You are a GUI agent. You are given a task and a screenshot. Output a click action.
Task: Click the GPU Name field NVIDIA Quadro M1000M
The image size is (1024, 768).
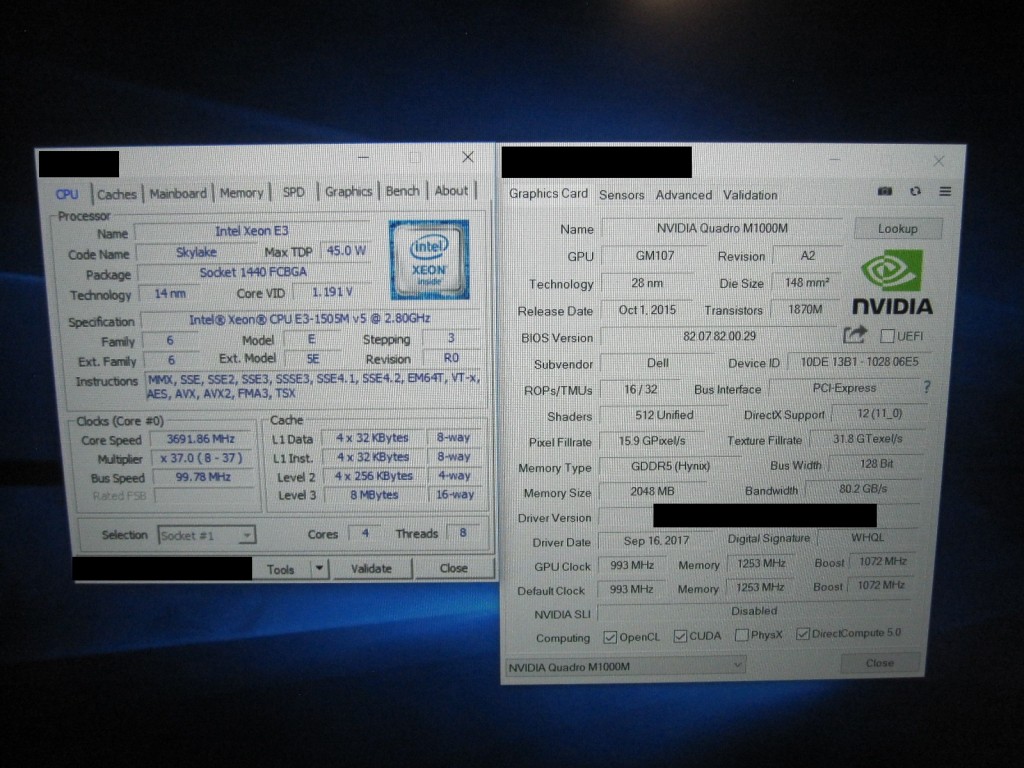[722, 229]
